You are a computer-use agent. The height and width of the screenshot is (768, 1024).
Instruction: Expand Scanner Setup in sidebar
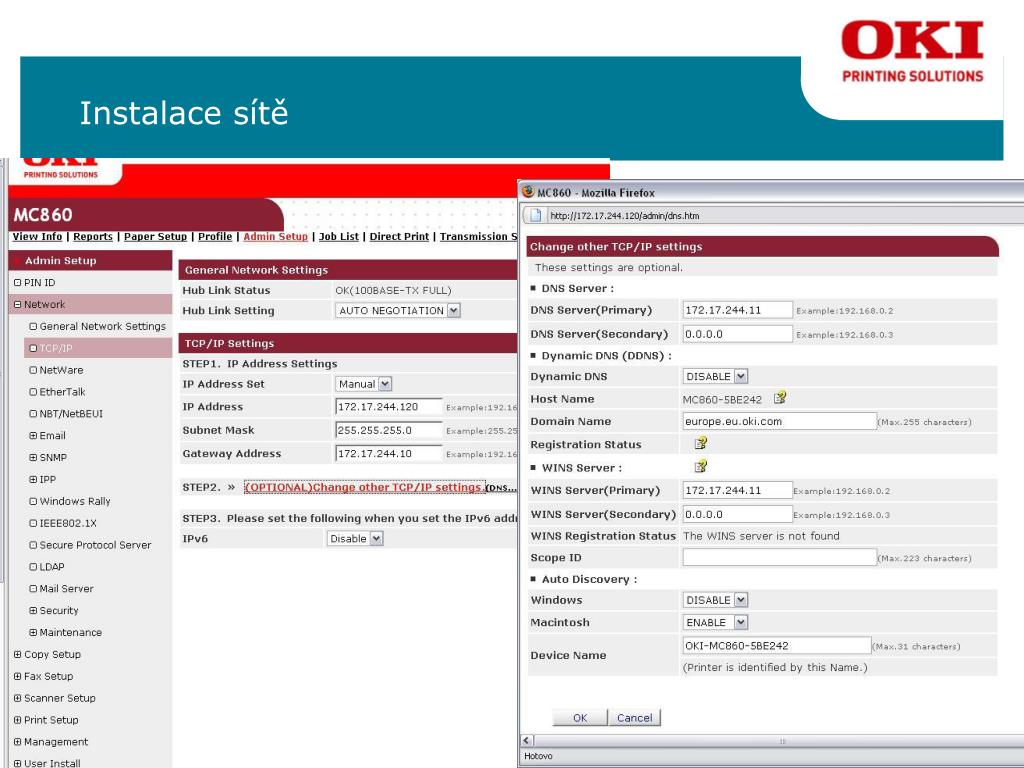(x=18, y=698)
